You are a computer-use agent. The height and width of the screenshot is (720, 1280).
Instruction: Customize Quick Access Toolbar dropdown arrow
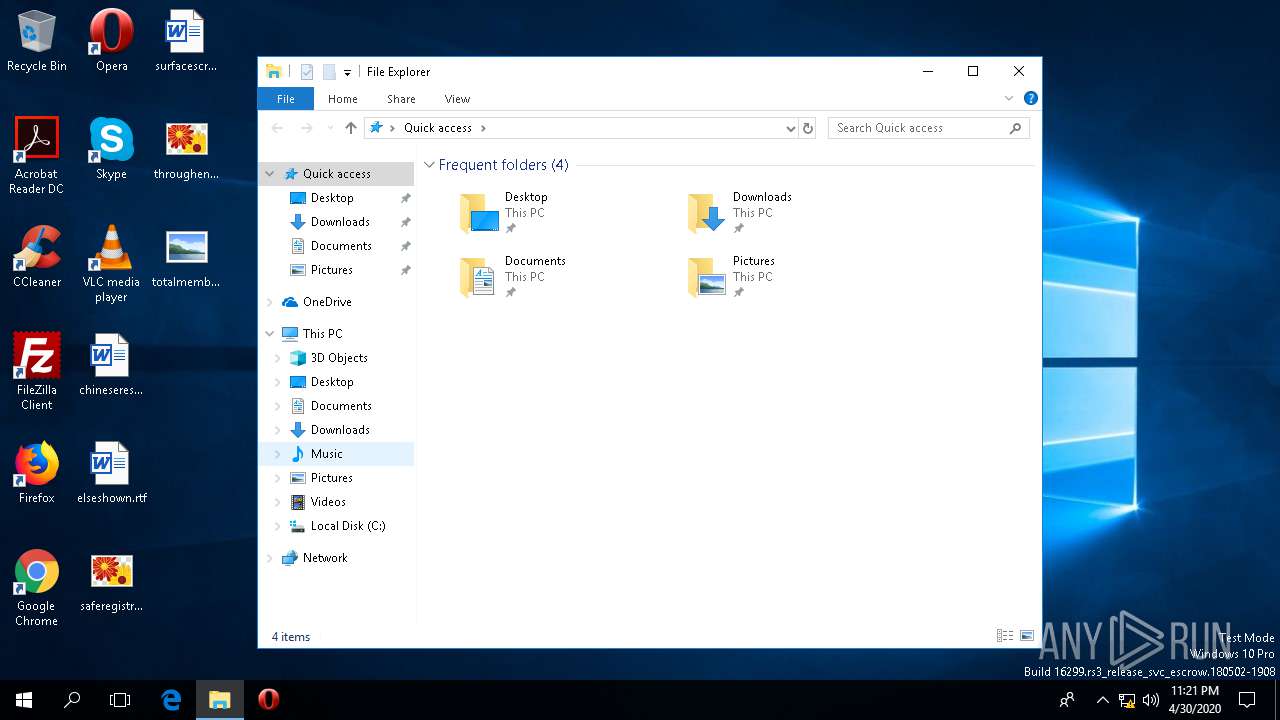(x=347, y=72)
